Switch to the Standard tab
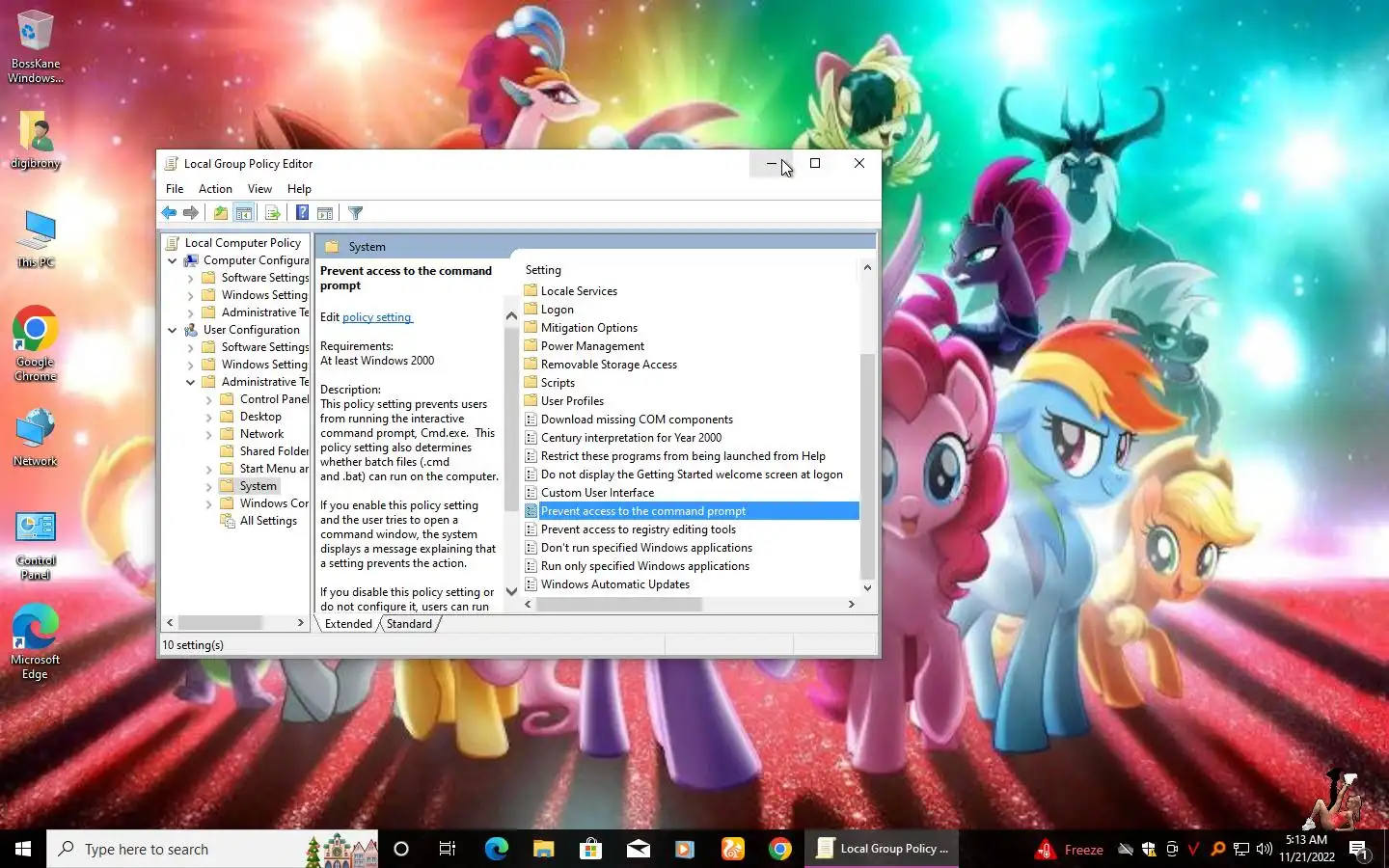1389x868 pixels. pos(409,624)
